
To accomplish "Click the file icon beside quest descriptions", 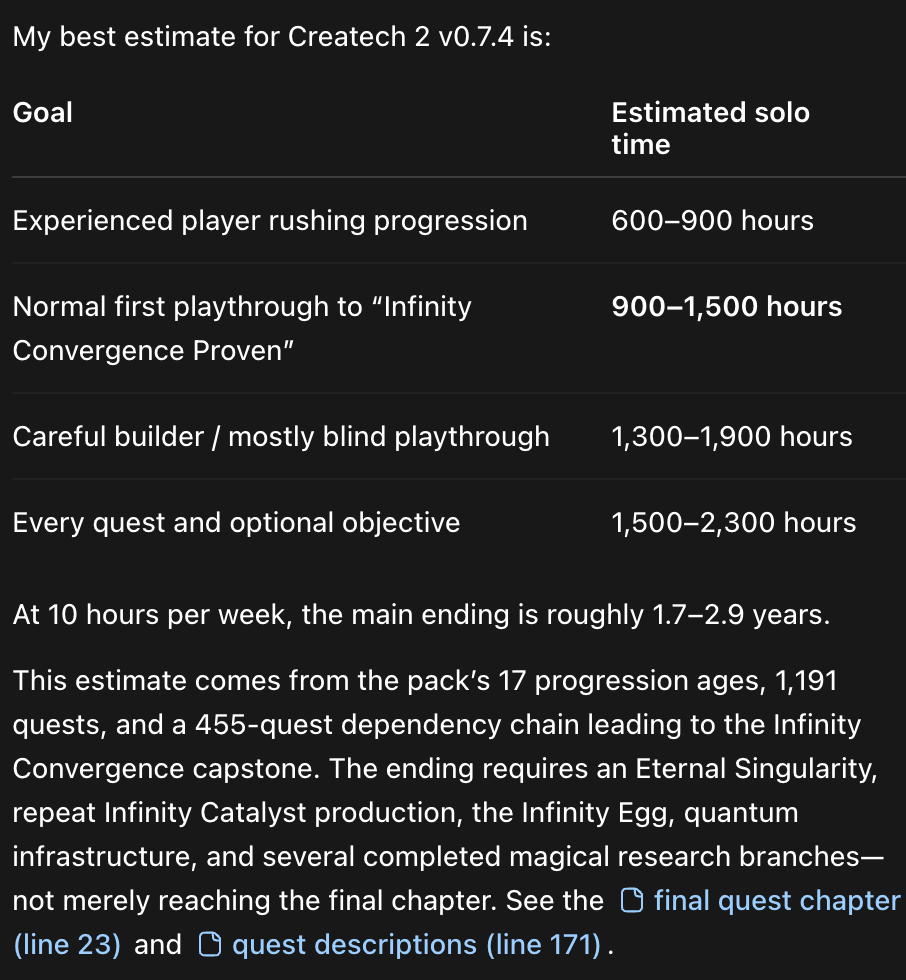I will (x=210, y=944).
